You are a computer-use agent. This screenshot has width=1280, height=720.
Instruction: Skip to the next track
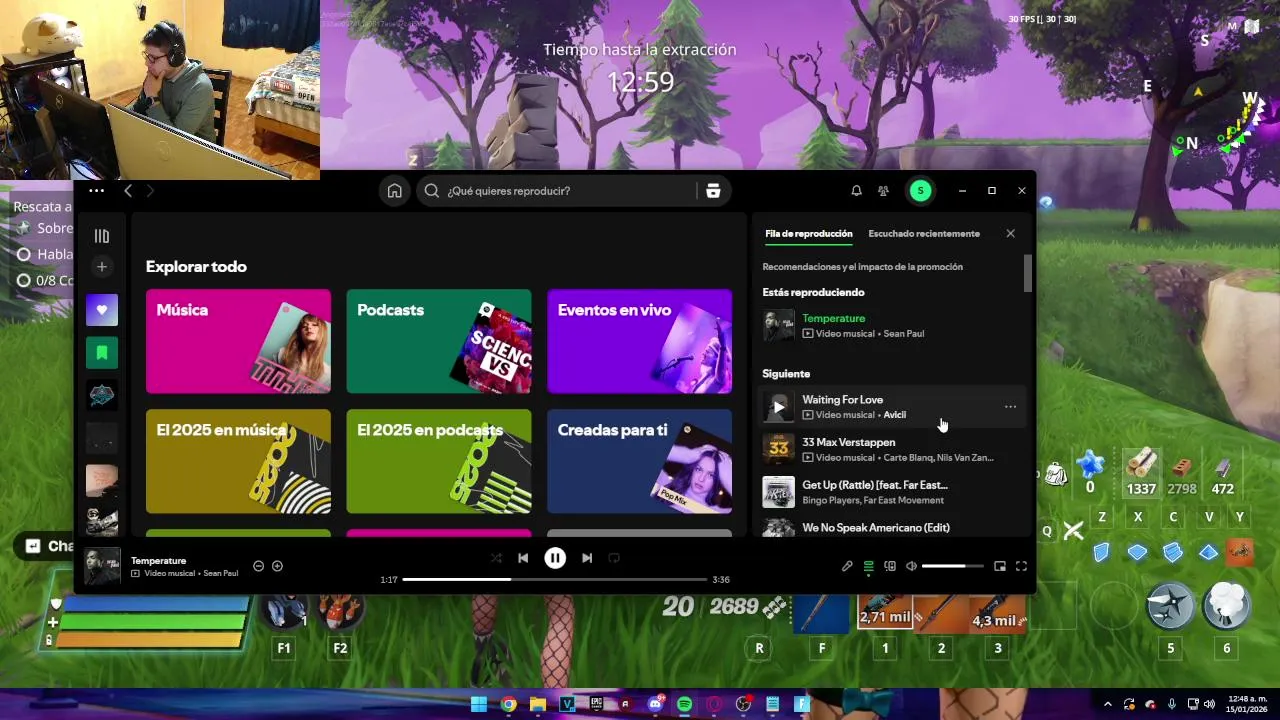587,558
